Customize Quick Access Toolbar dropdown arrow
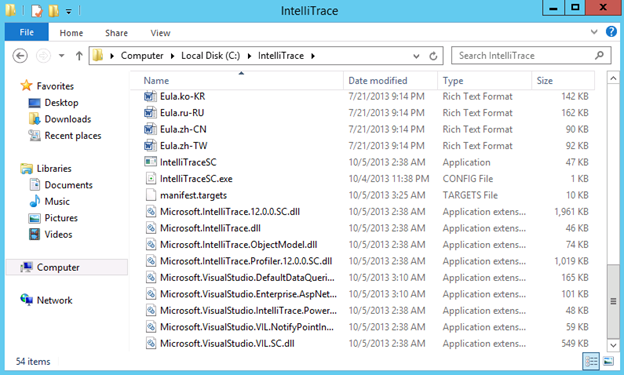Image resolution: width=624 pixels, height=375 pixels. point(68,11)
